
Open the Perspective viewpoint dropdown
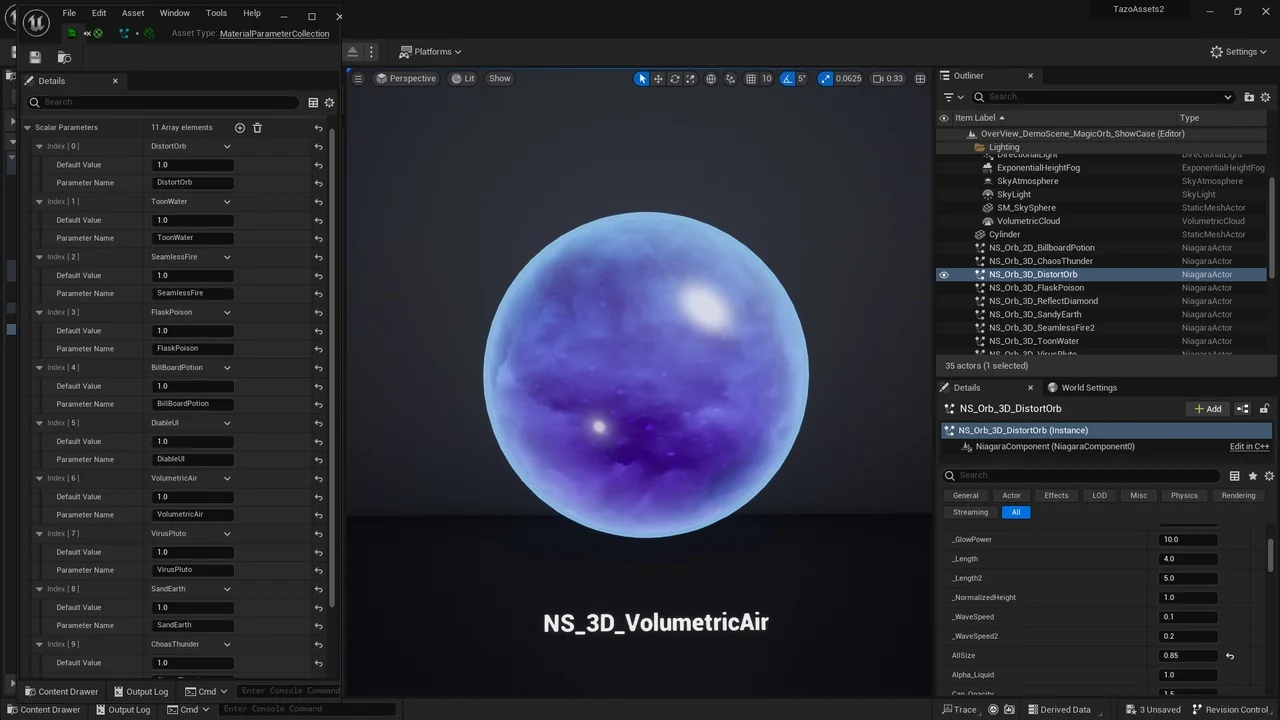(405, 78)
